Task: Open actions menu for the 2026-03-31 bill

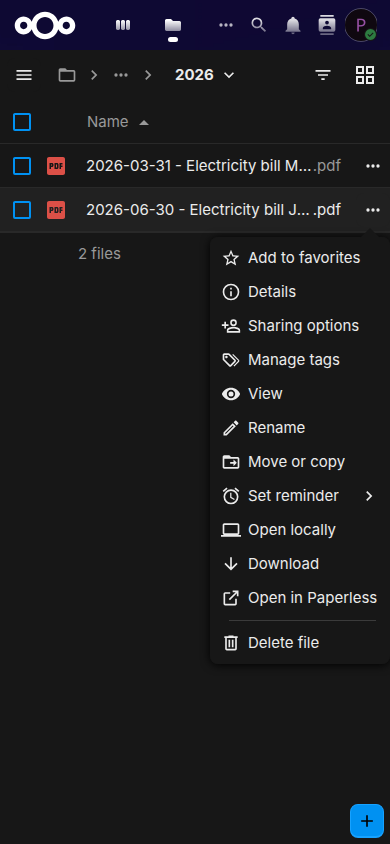Action: pyautogui.click(x=373, y=166)
